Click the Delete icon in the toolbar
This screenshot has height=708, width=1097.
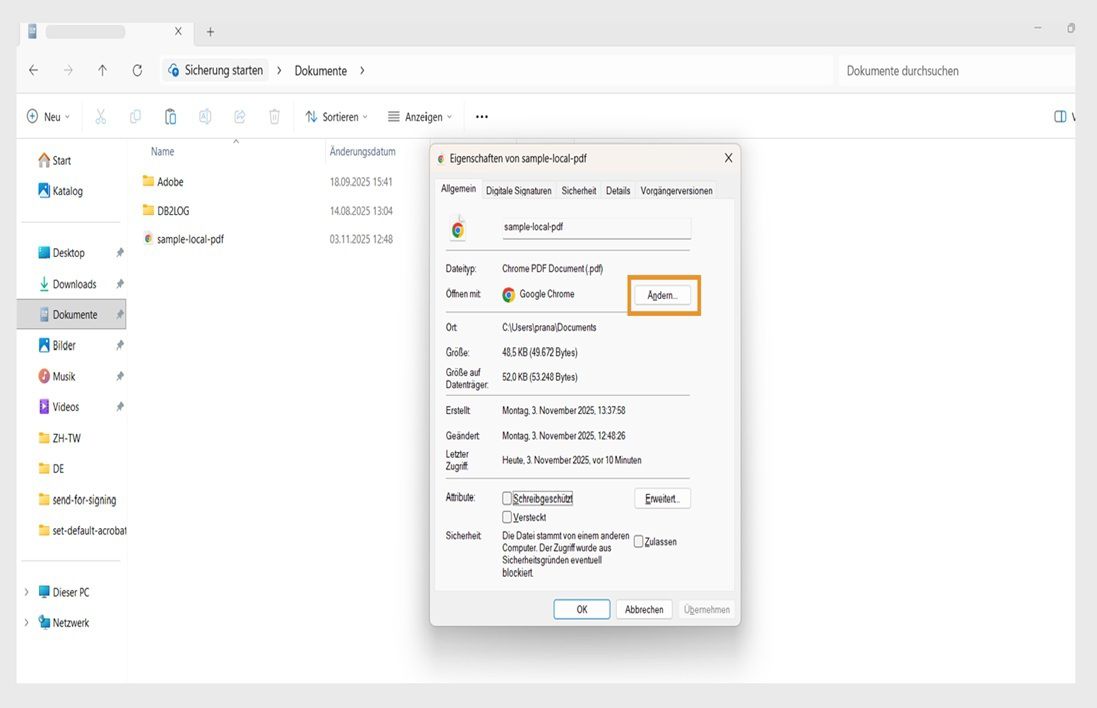pos(274,116)
